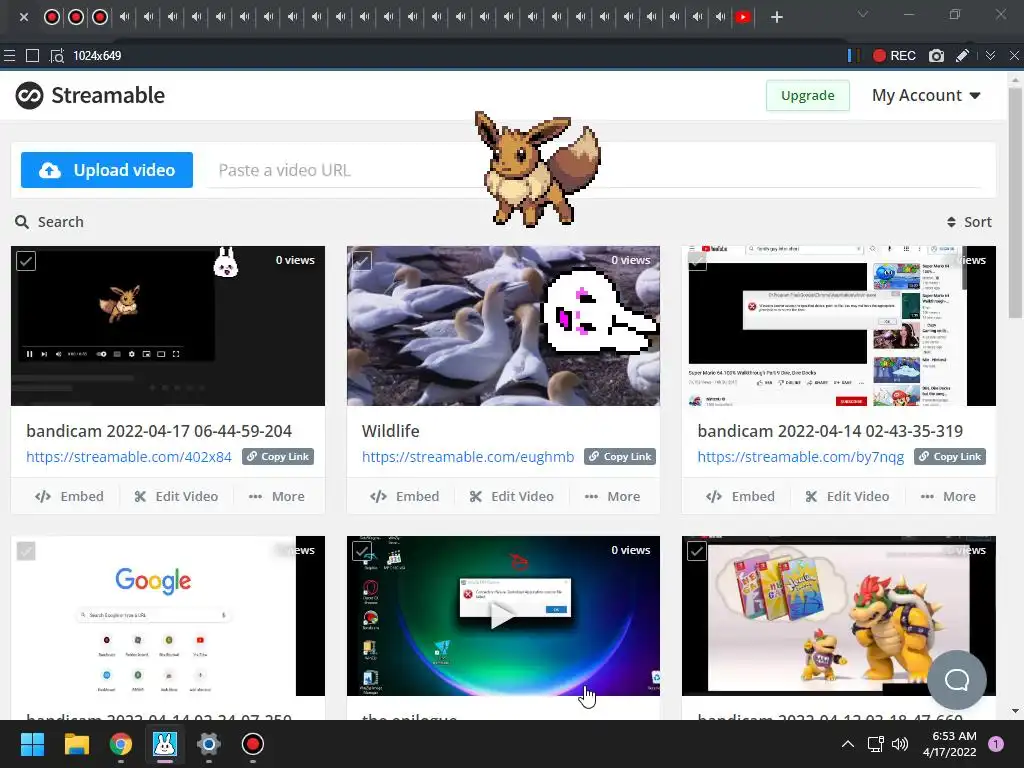Select checkbox on the Wildlife video
Viewport: 1024px width, 768px height.
coord(362,261)
